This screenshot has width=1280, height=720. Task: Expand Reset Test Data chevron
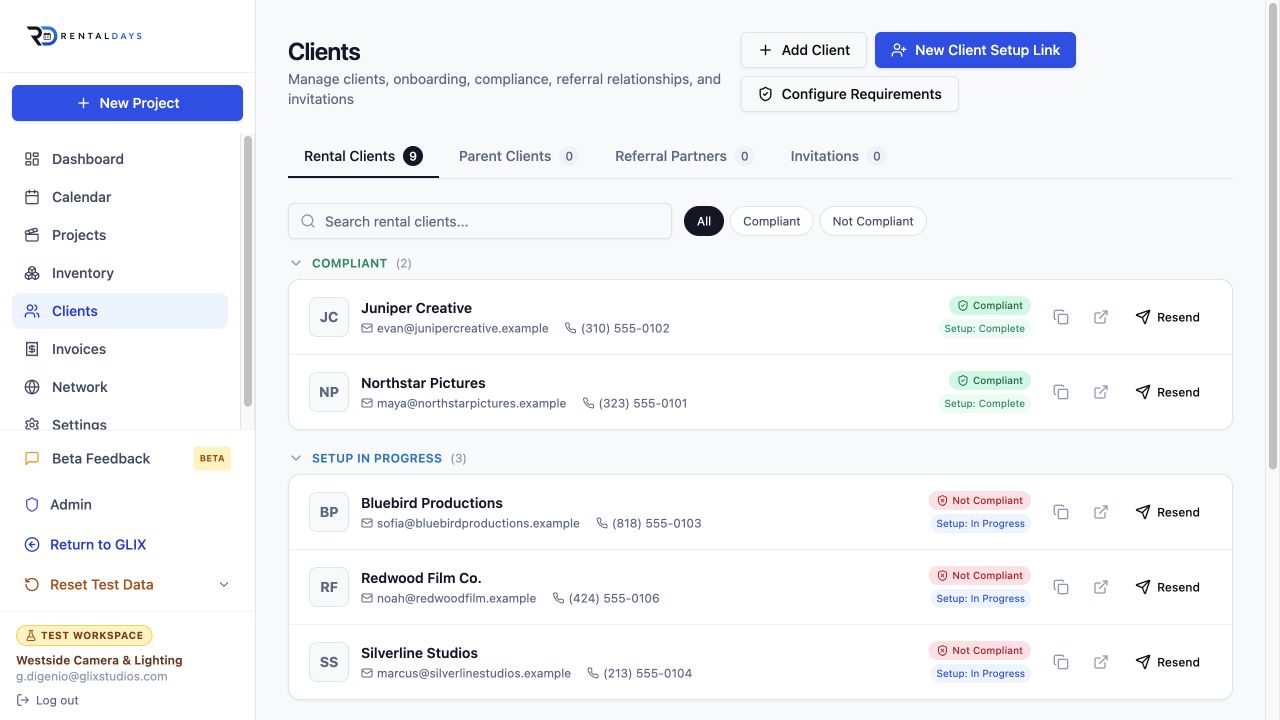pos(224,585)
